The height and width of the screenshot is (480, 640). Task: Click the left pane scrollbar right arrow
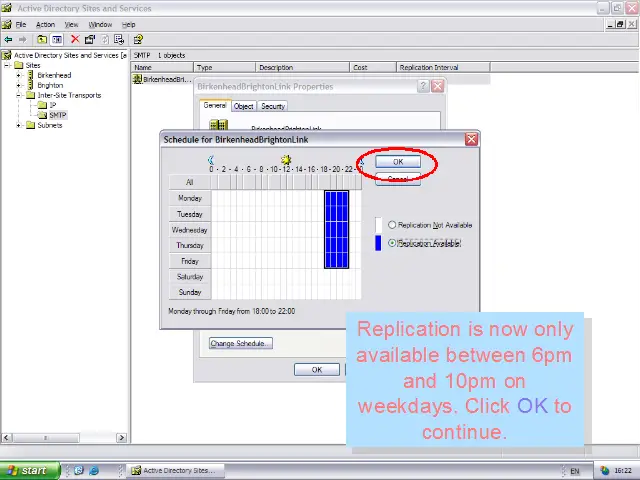121,438
